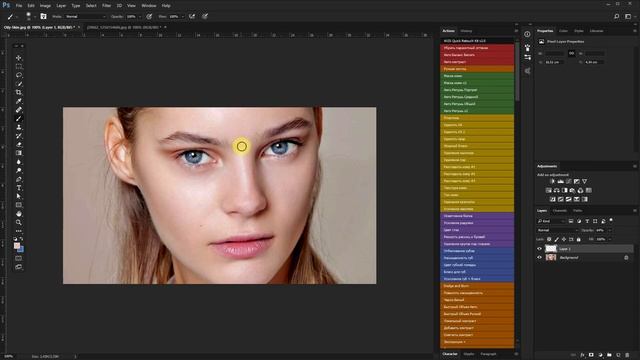
Task: Open layer Opacity arrow in Layers panel
Action: (x=610, y=230)
